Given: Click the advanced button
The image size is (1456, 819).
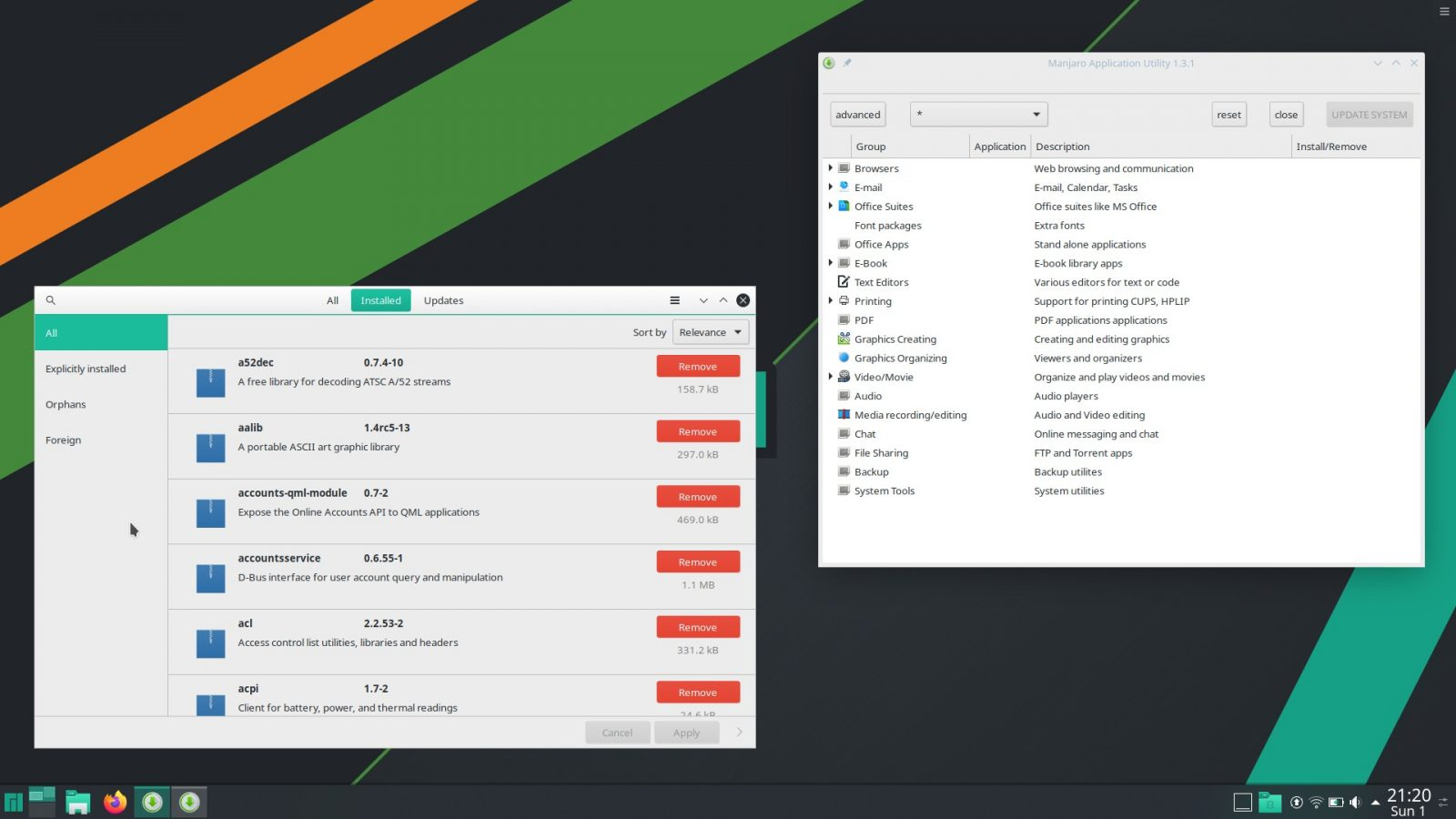Looking at the screenshot, I should pyautogui.click(x=857, y=115).
